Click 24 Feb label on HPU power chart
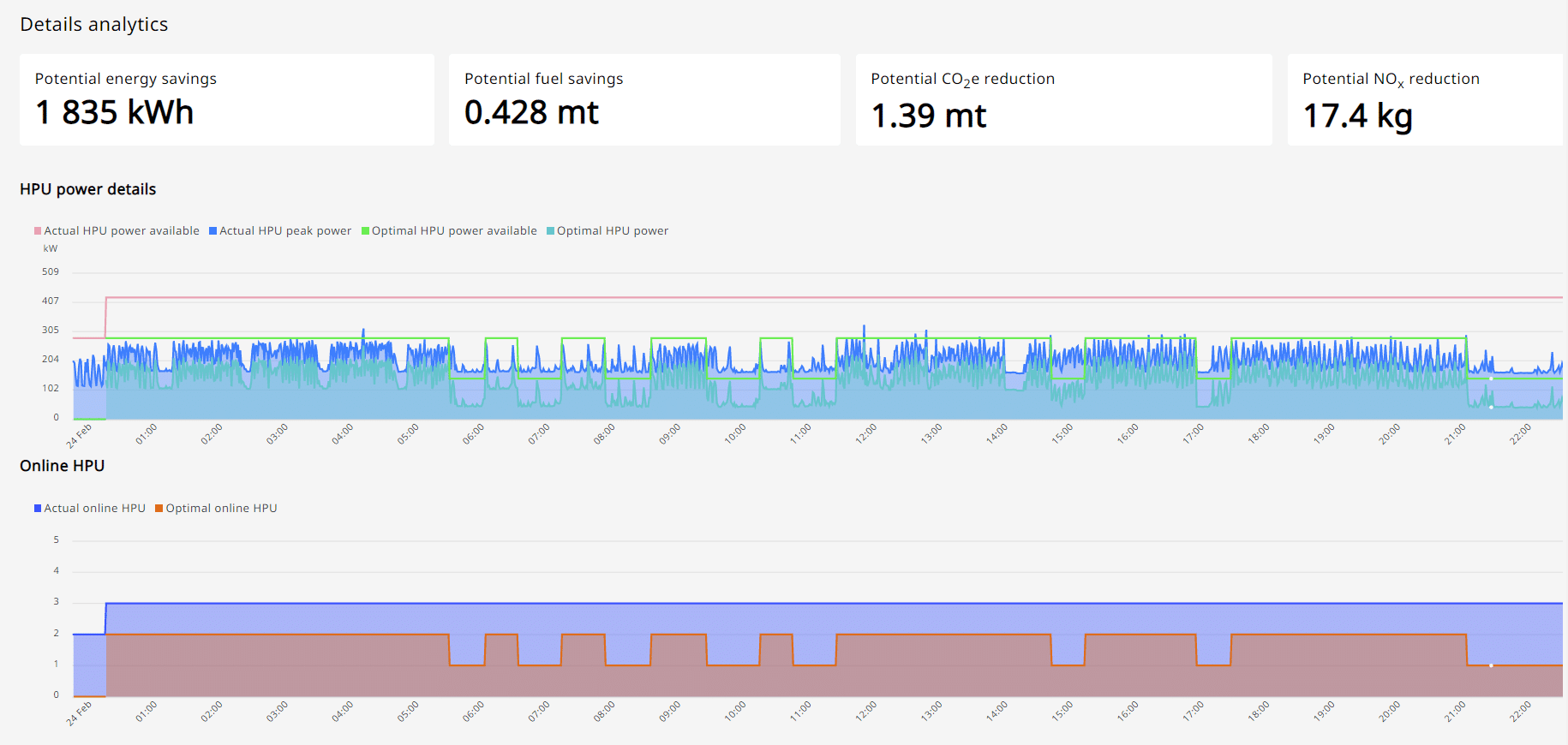The height and width of the screenshot is (745, 1568). click(79, 436)
